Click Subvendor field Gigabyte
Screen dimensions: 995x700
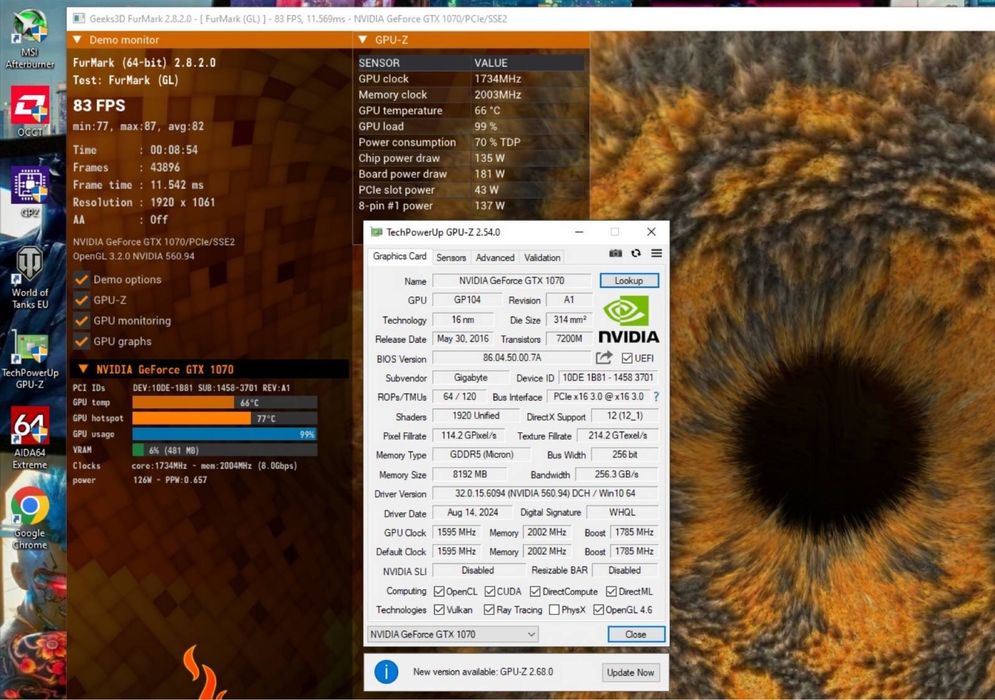[470, 378]
